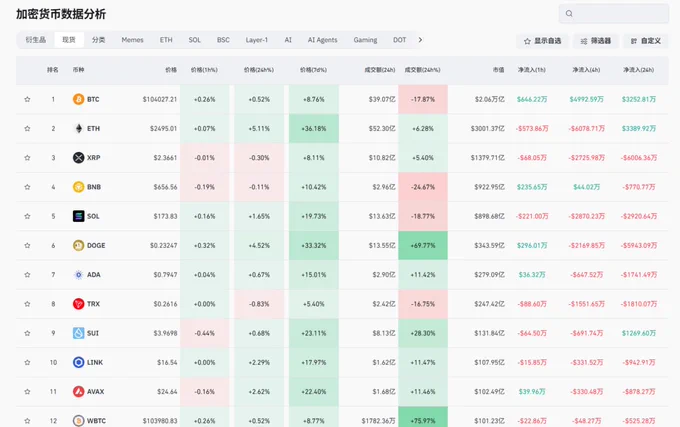Sort by 价格(1h%) column header

[x=204, y=70]
